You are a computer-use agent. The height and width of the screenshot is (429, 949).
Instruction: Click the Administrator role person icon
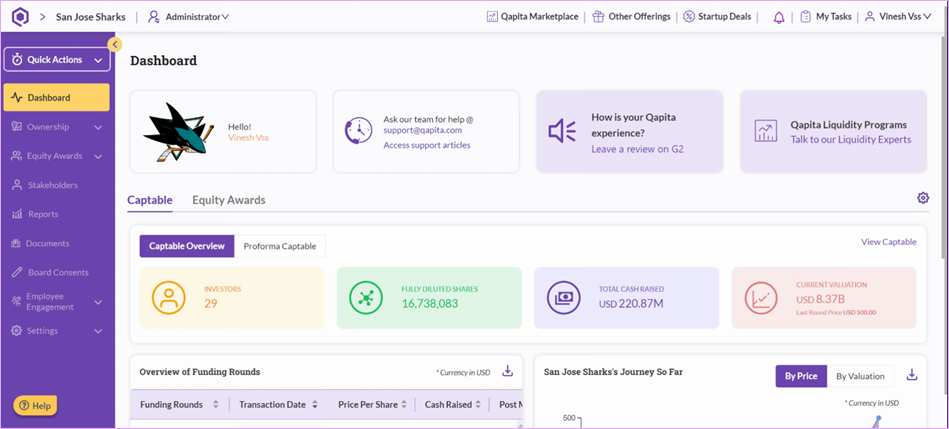coord(154,17)
